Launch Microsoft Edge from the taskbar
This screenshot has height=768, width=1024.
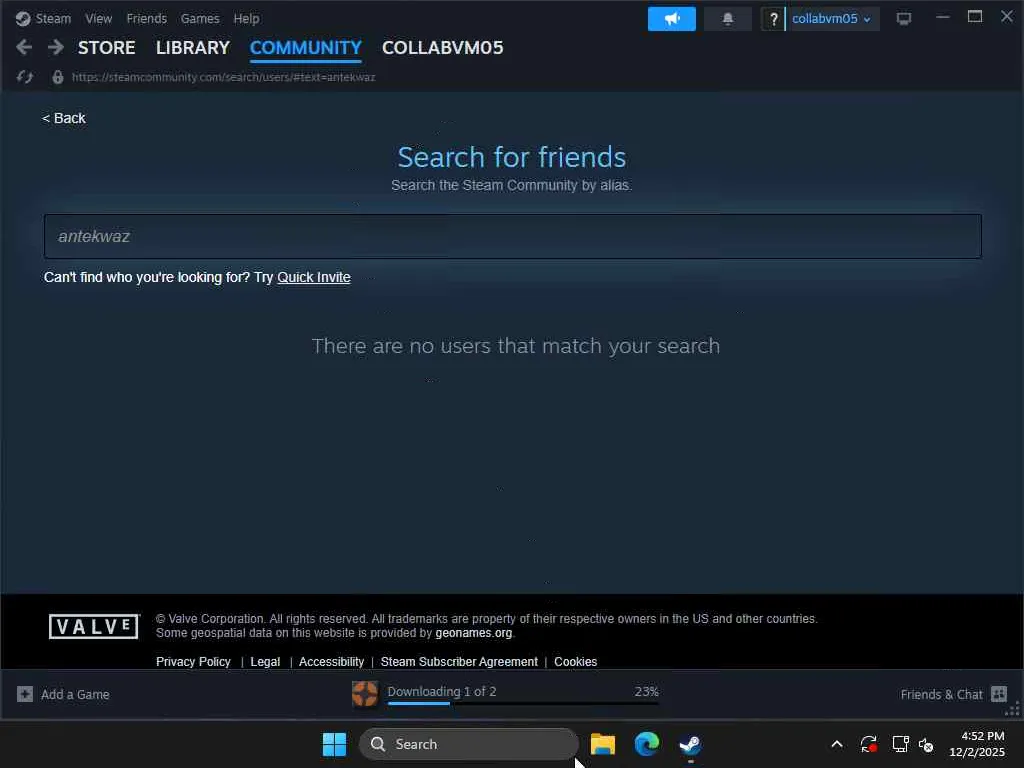[x=647, y=744]
